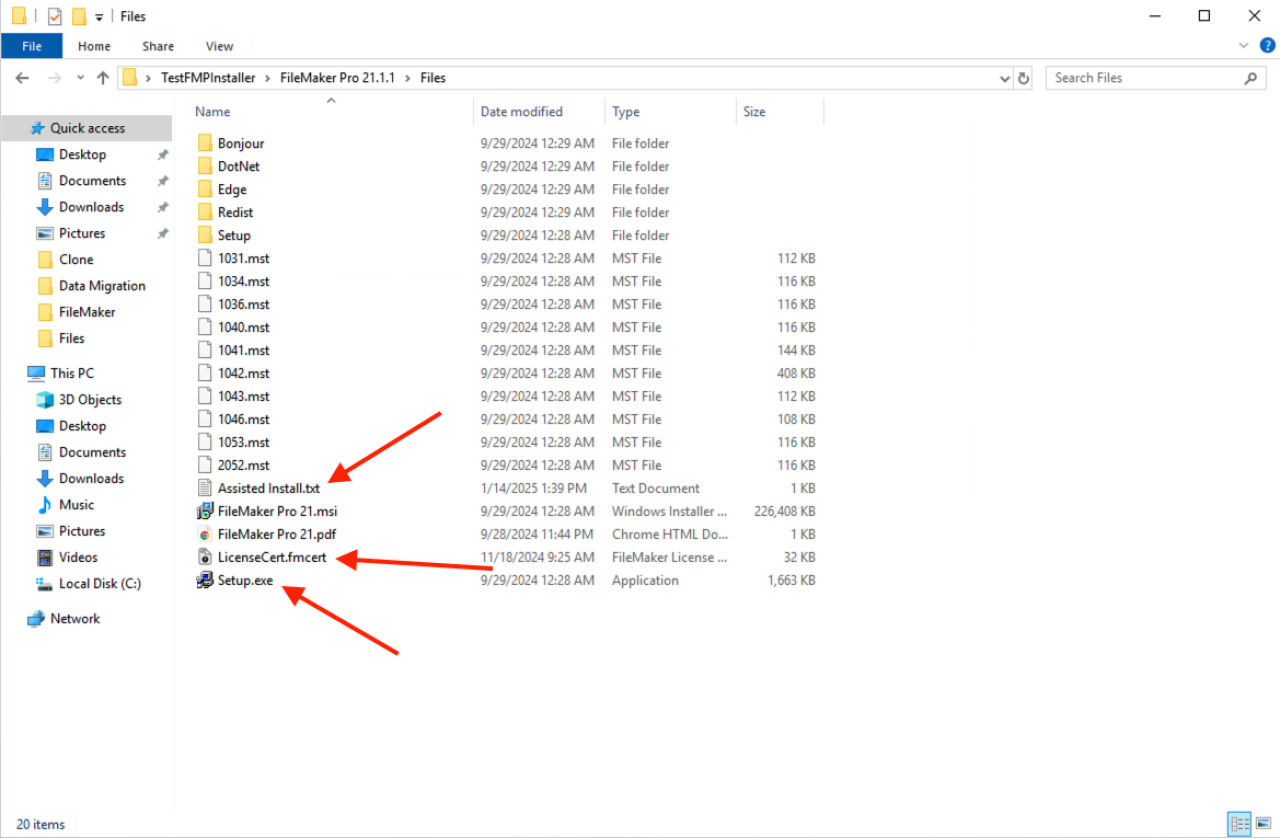Select TestFMPInstaller in the address path
The width and height of the screenshot is (1280, 838).
(208, 78)
